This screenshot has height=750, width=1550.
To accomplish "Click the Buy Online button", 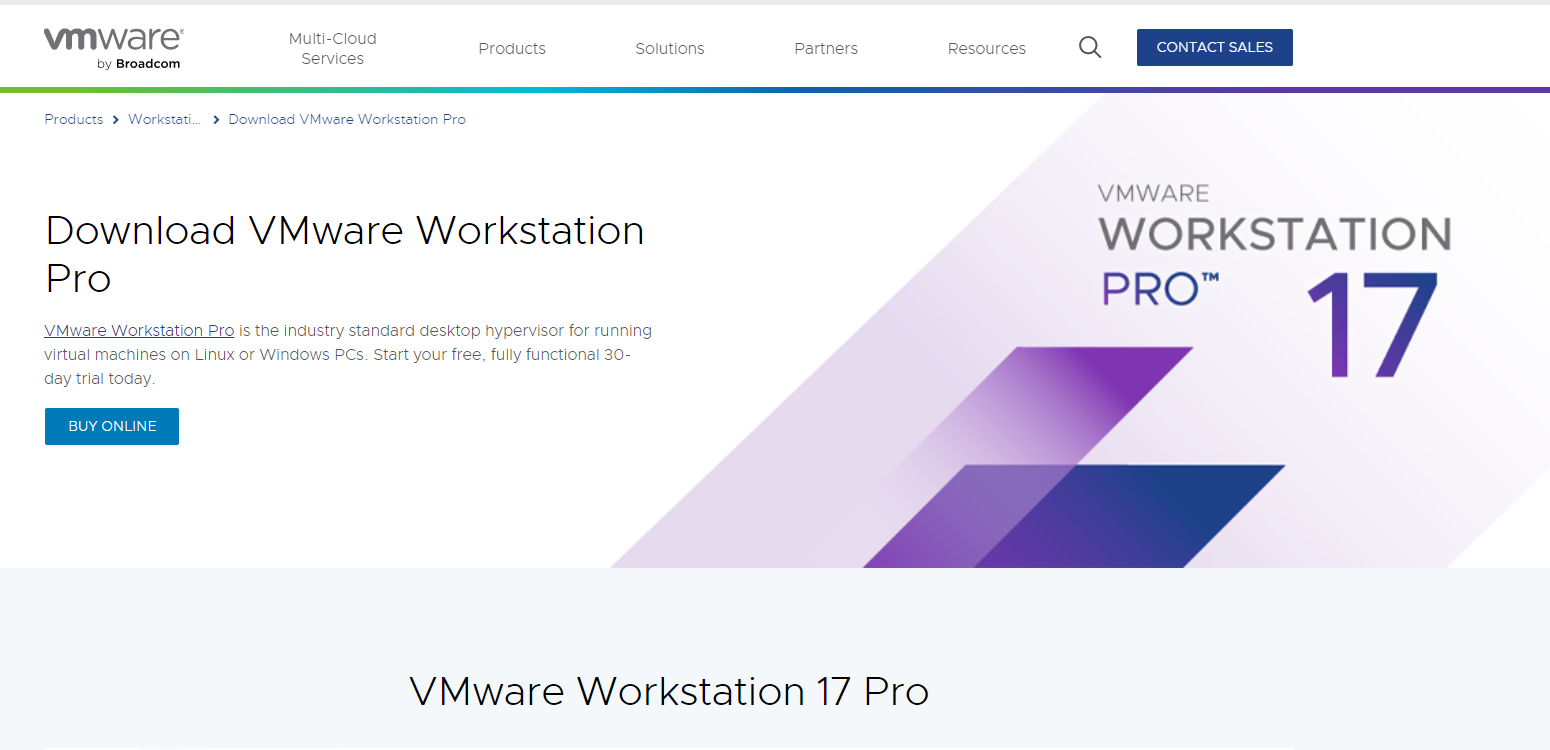I will (112, 426).
